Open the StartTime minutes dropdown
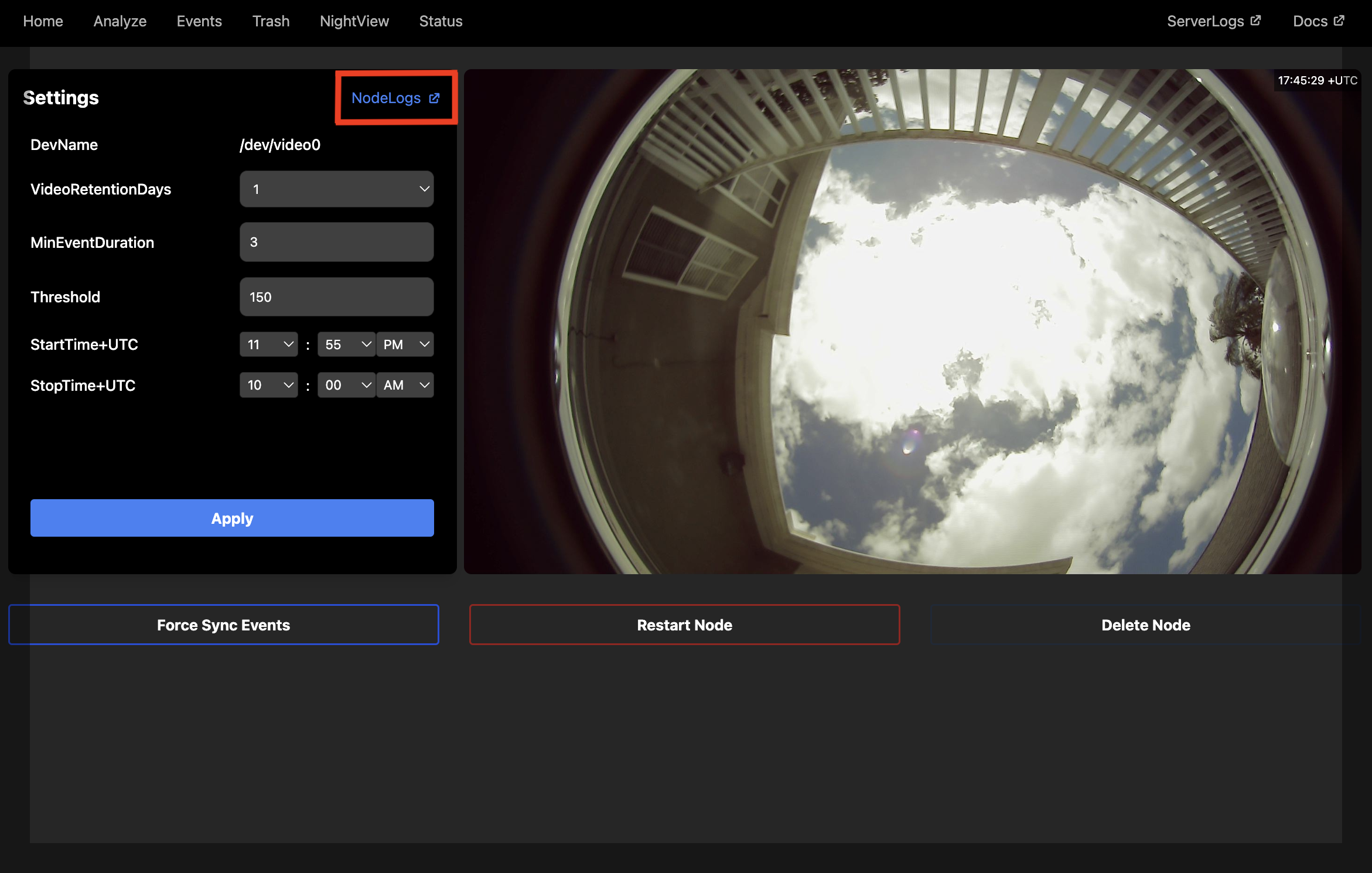This screenshot has width=1372, height=873. tap(346, 345)
